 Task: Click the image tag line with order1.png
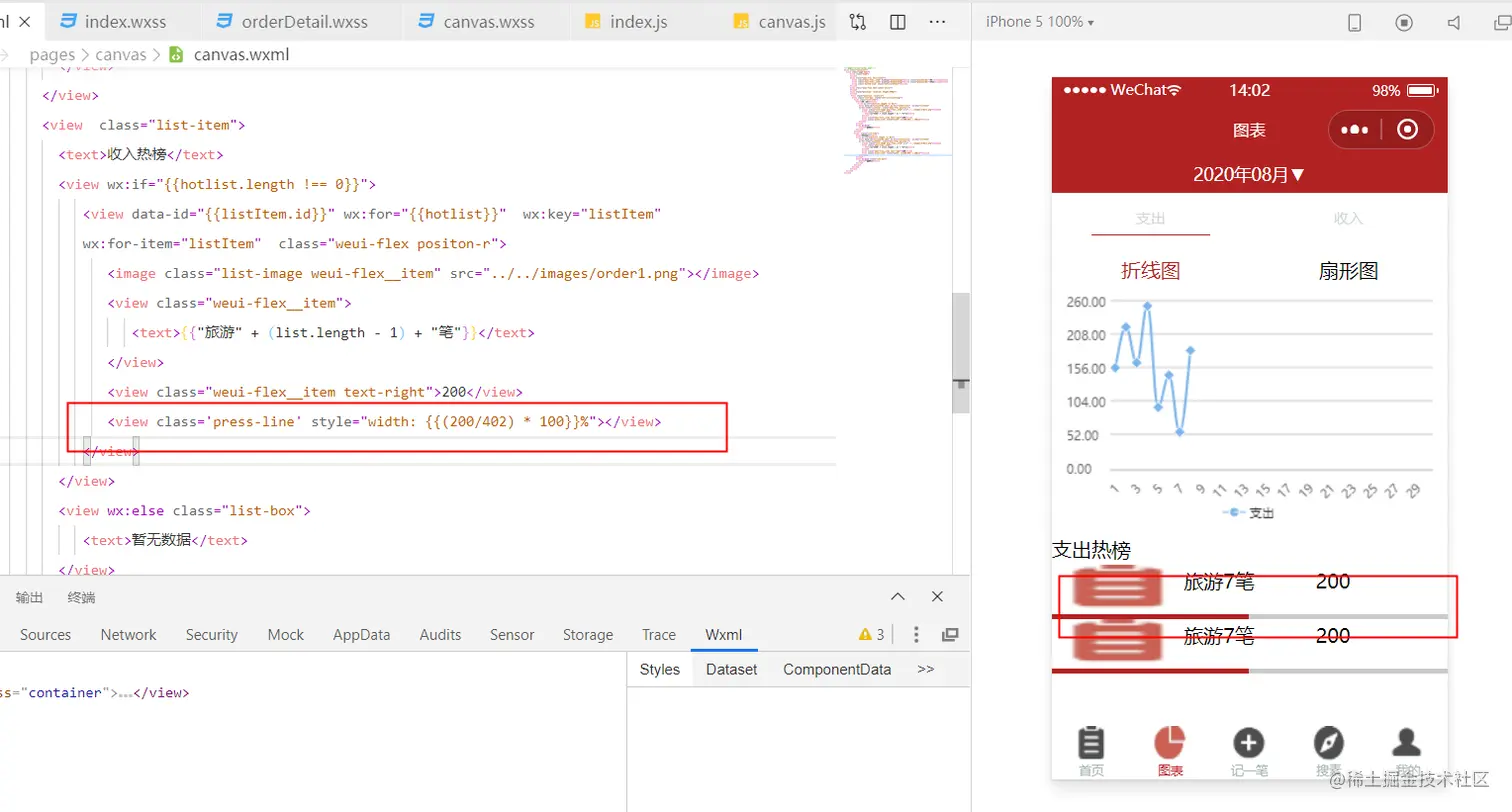pyautogui.click(x=433, y=274)
